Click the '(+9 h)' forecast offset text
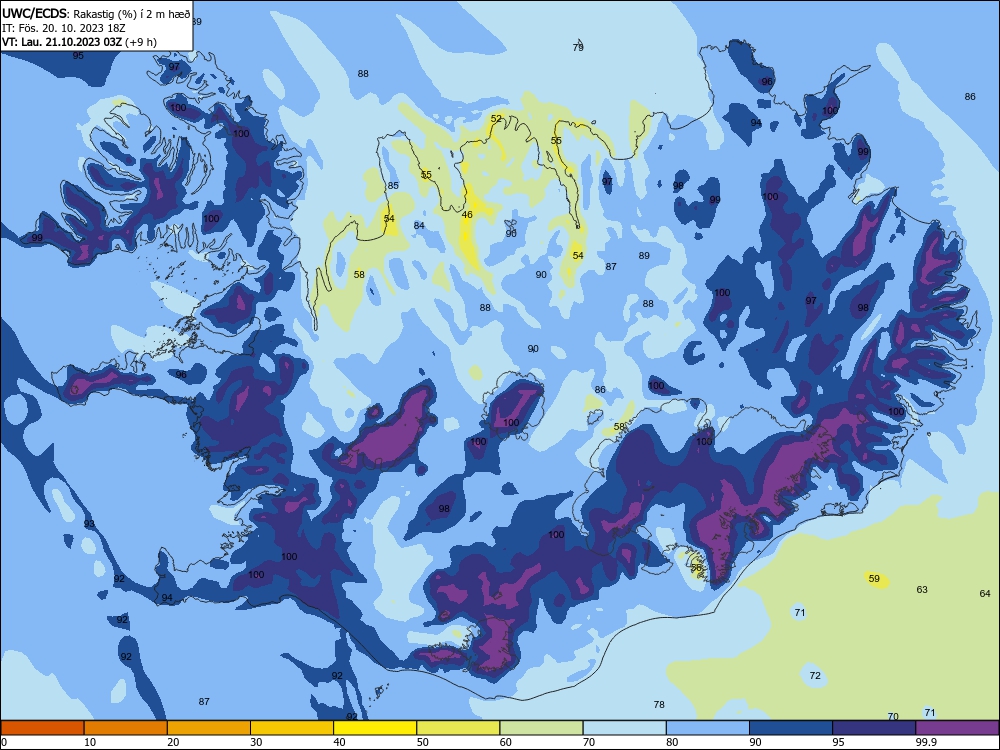The height and width of the screenshot is (750, 1000). (140, 42)
